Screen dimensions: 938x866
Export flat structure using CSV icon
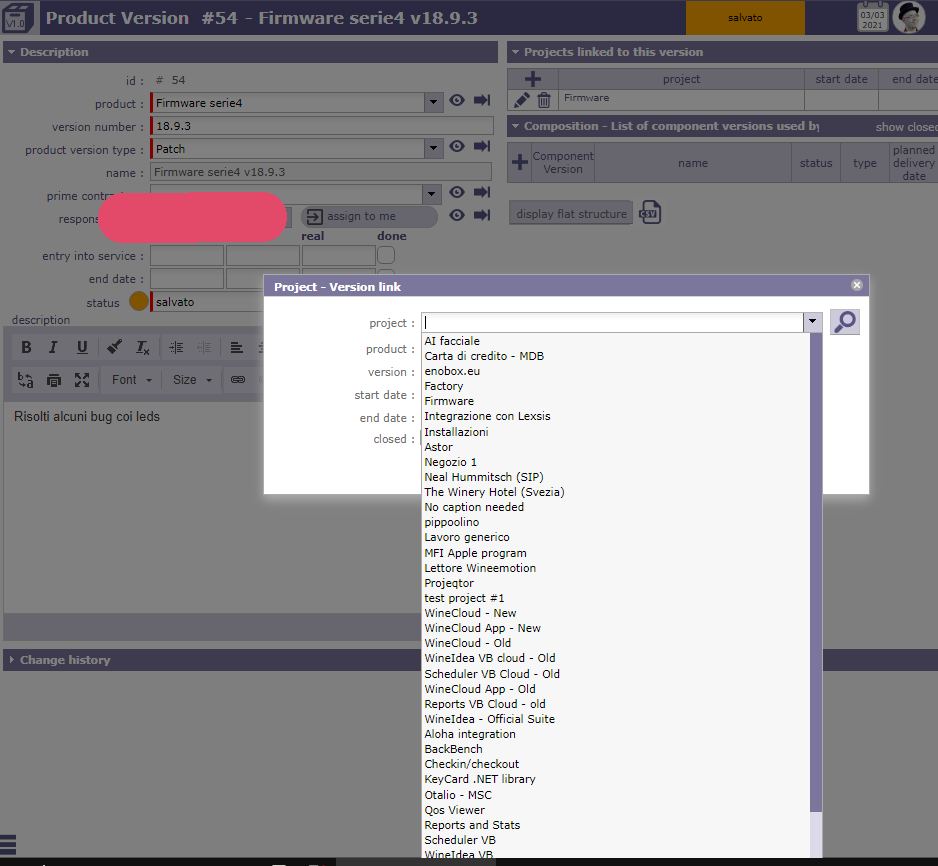coord(650,213)
